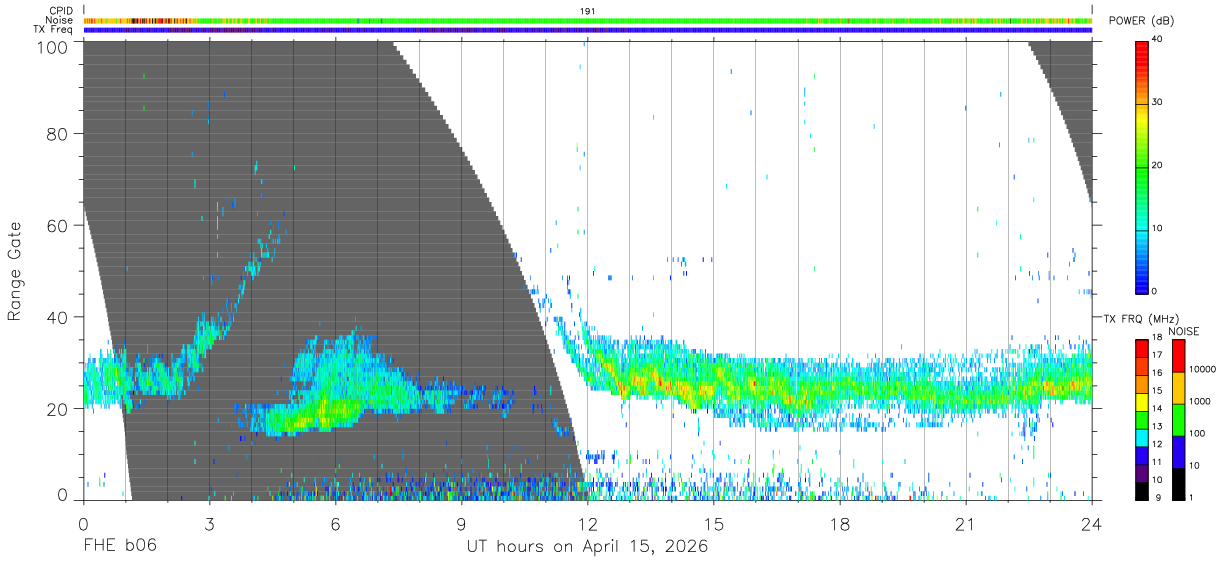Click the '20' range gate axis label
Screen dimensions: 1228x567
tap(58, 409)
